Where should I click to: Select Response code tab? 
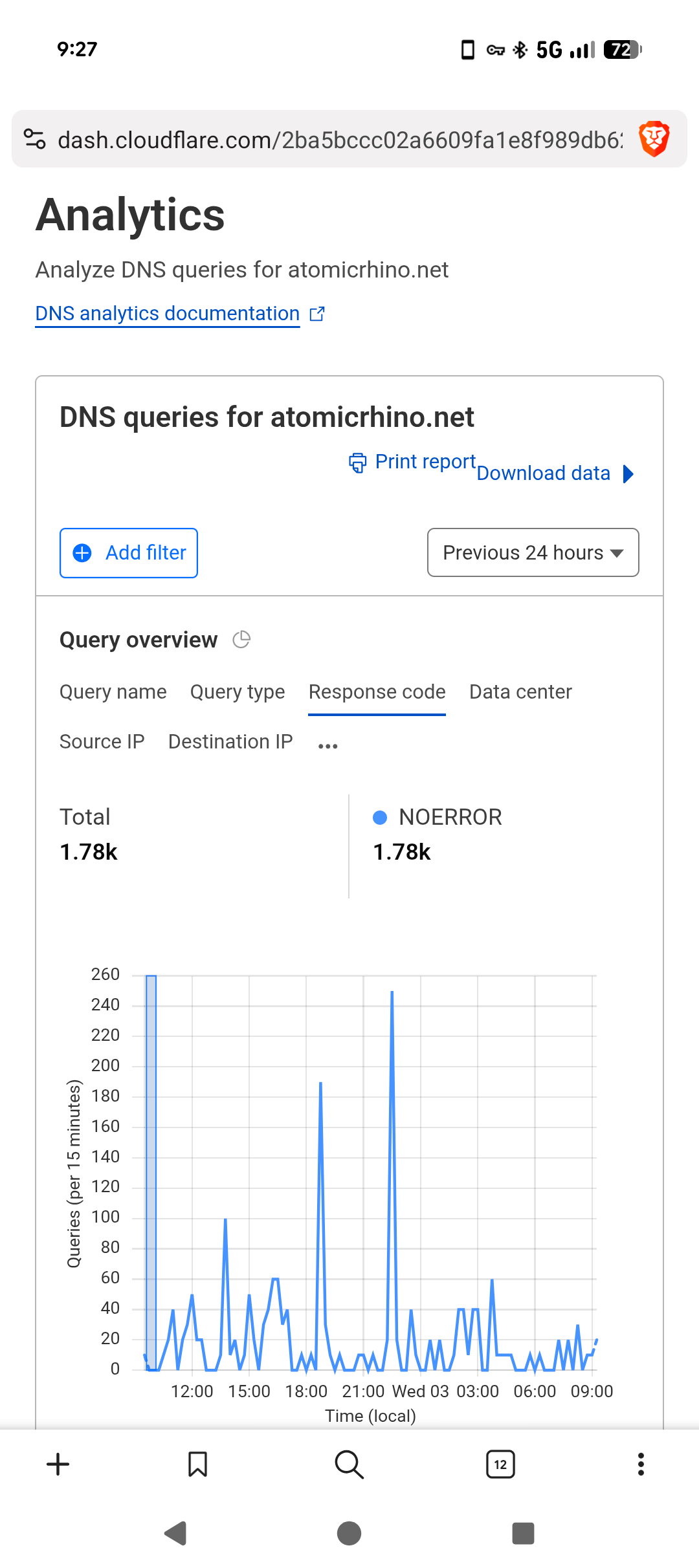coord(377,692)
